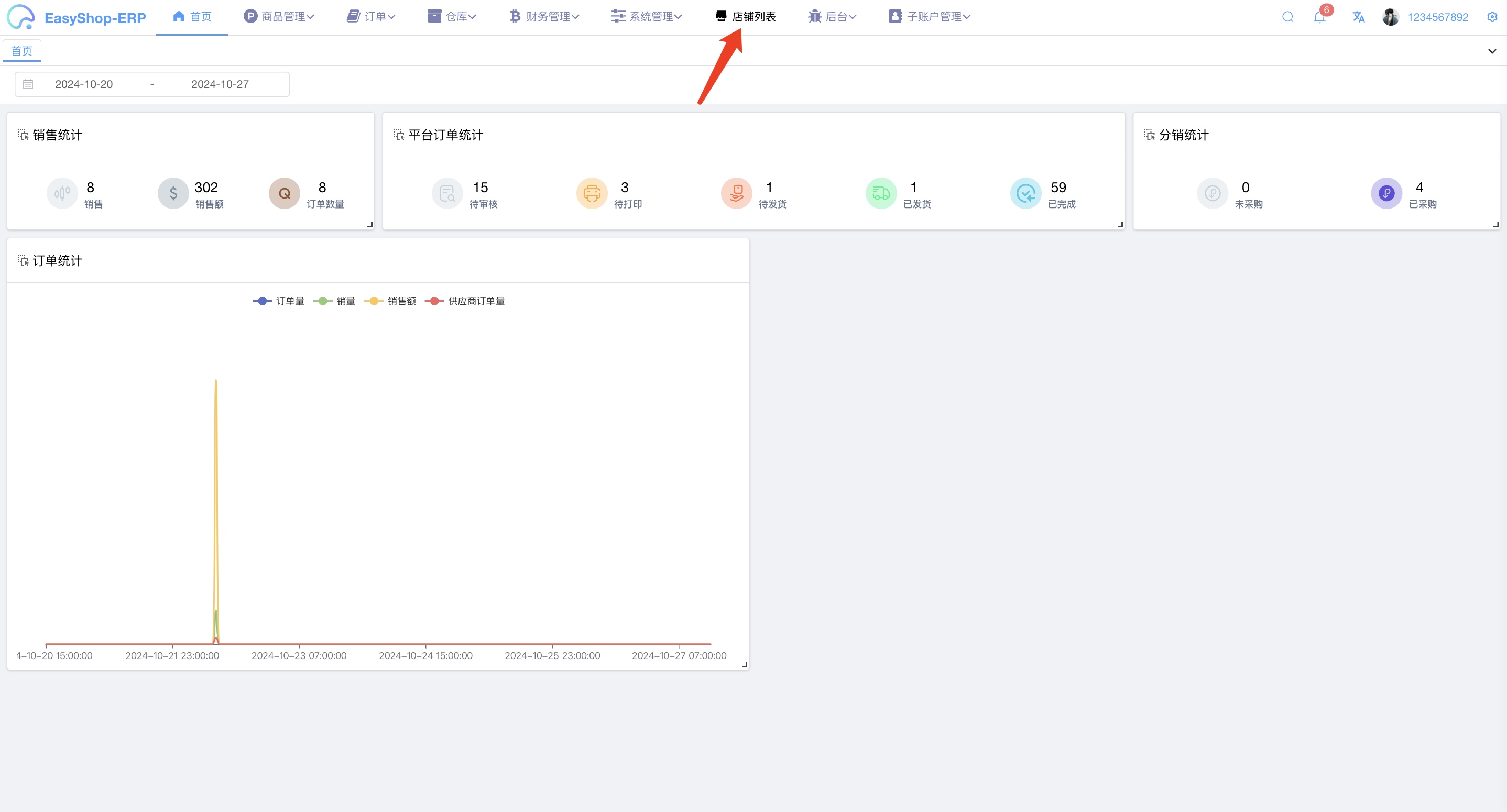1507x812 pixels.
Task: Expand the 后台 dropdown menu
Action: [x=833, y=17]
